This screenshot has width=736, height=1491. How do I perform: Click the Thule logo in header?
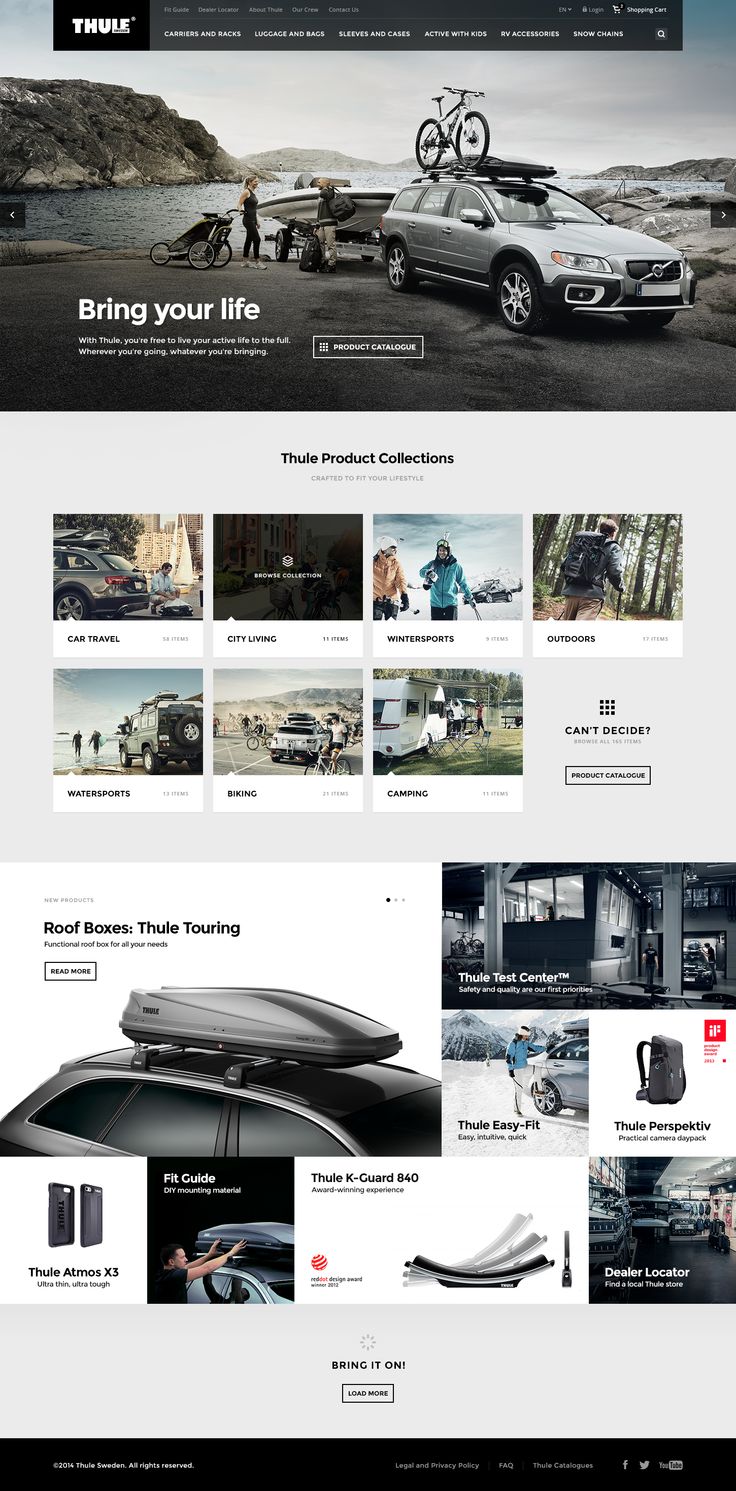click(103, 26)
